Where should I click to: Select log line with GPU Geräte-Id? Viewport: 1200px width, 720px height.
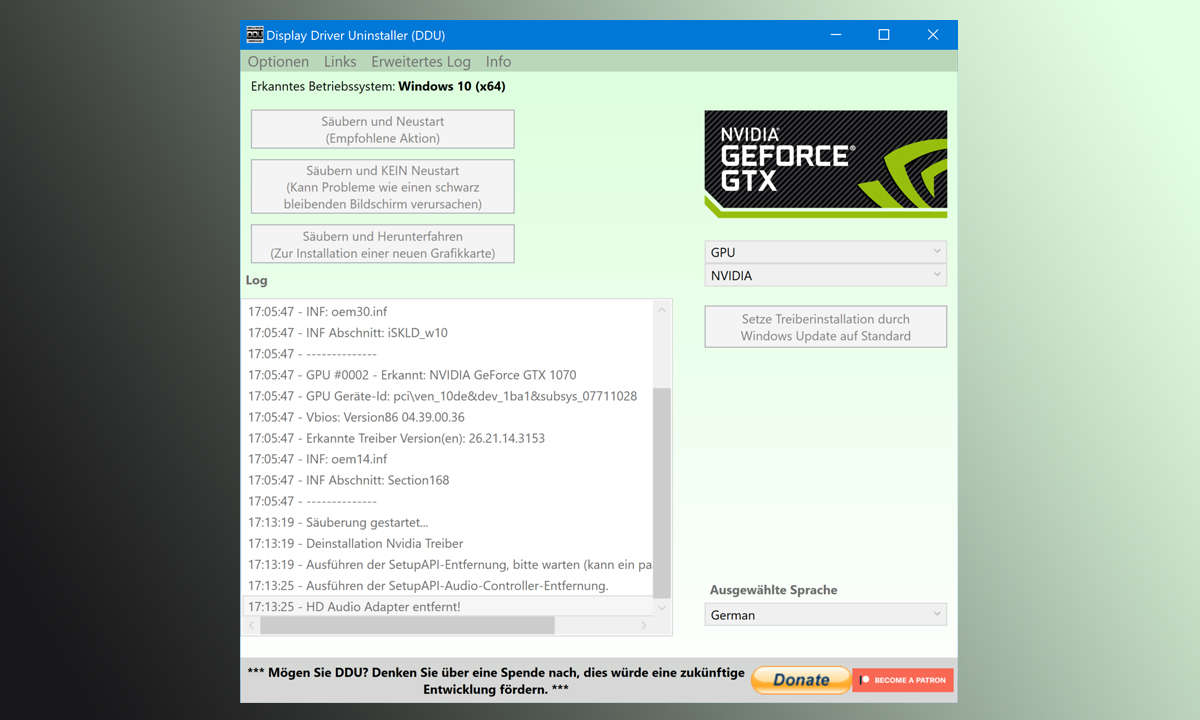tap(447, 396)
